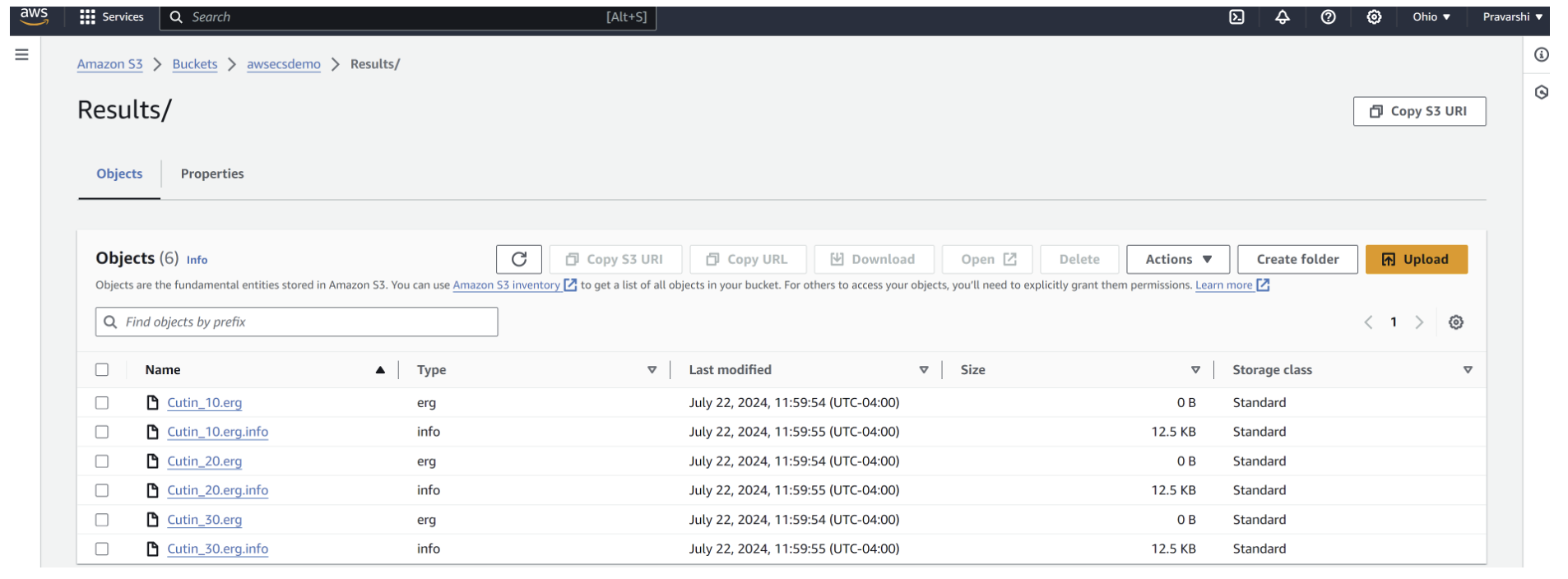Sort by Size column arrow
This screenshot has height=579, width=1568.
click(x=1195, y=370)
